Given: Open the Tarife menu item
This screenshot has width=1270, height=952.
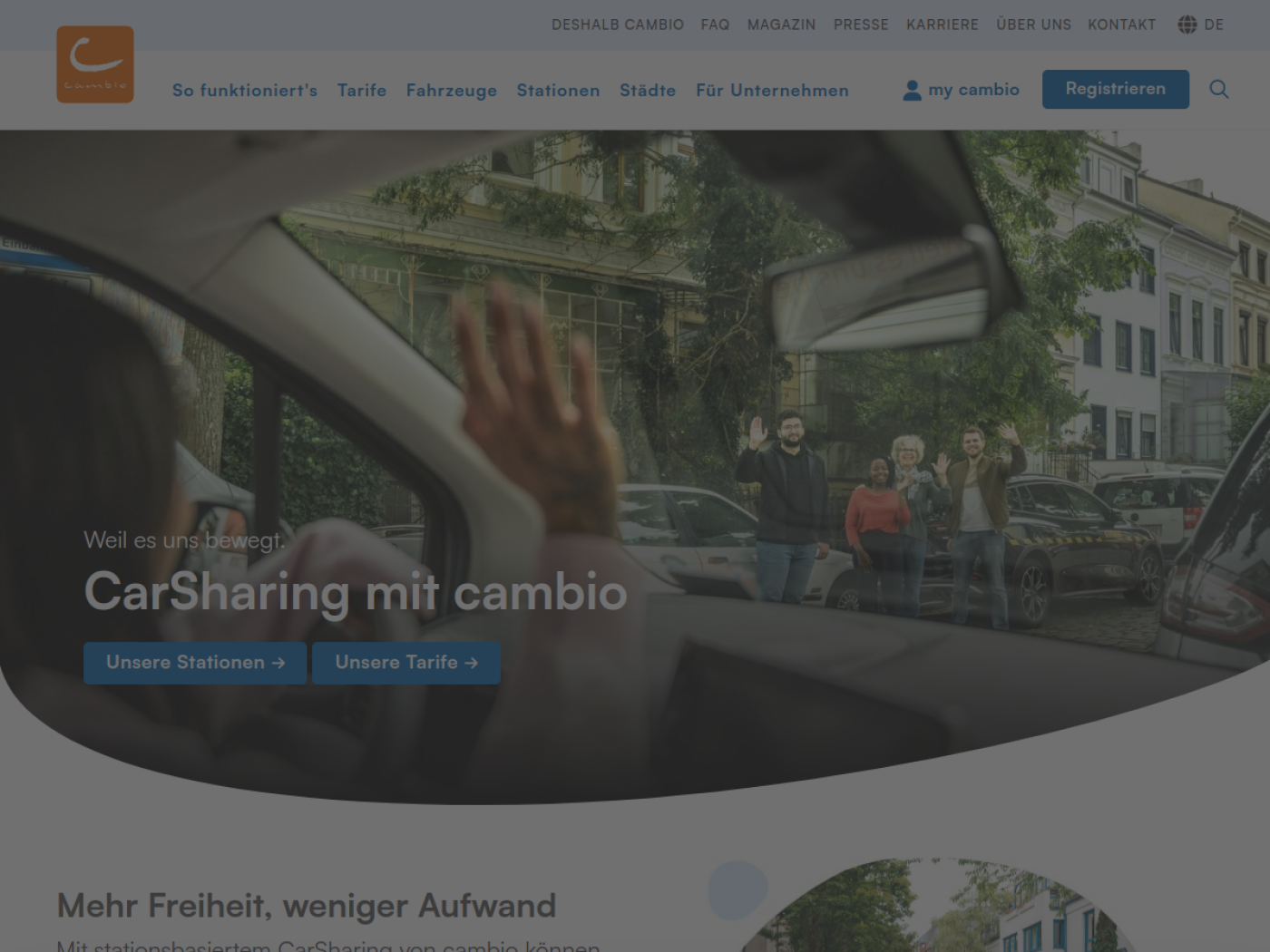Looking at the screenshot, I should pyautogui.click(x=362, y=91).
